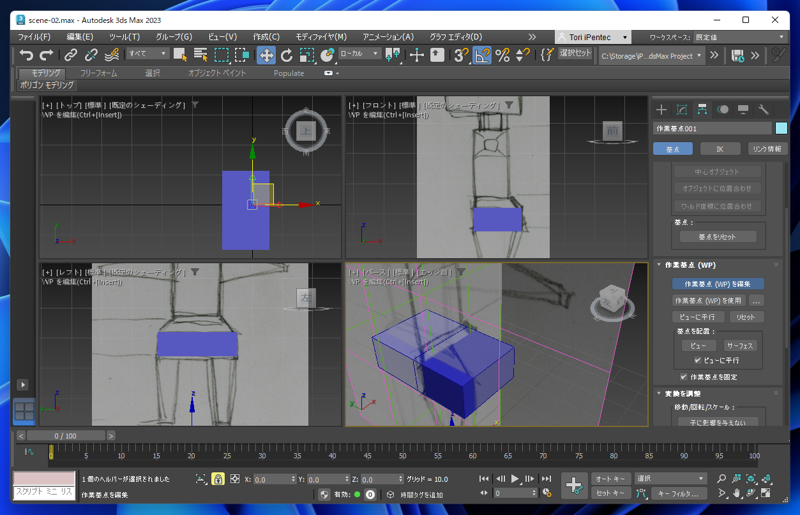Toggle the 3D Snaps button
This screenshot has height=515, width=800.
(461, 55)
